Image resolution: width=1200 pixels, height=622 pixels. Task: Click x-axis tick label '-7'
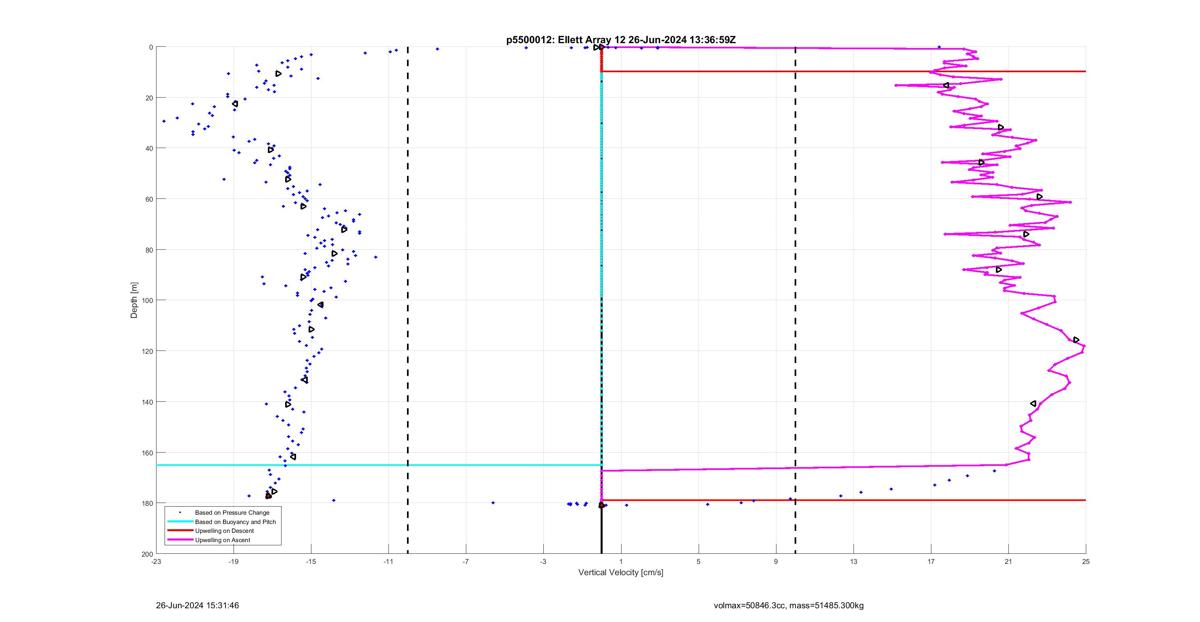[x=466, y=562]
